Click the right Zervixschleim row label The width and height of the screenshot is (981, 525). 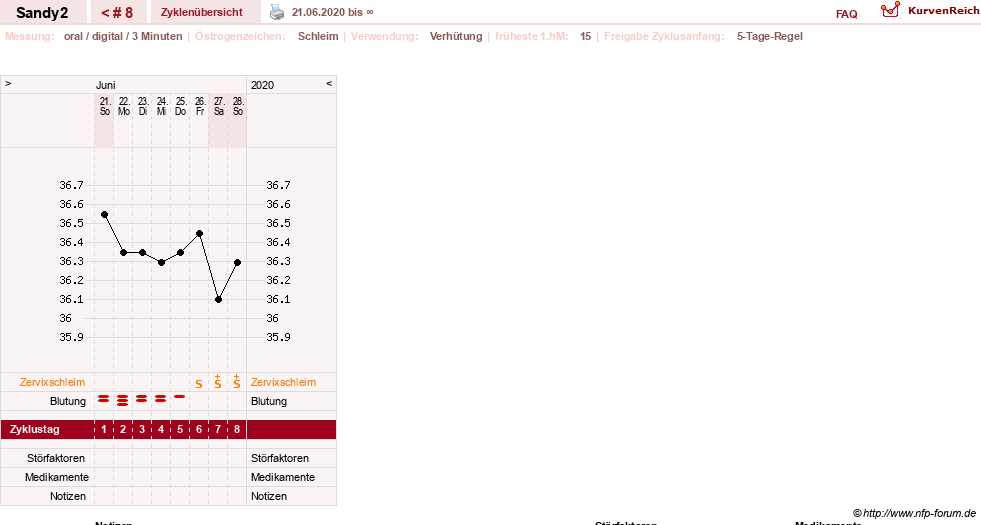(x=283, y=382)
